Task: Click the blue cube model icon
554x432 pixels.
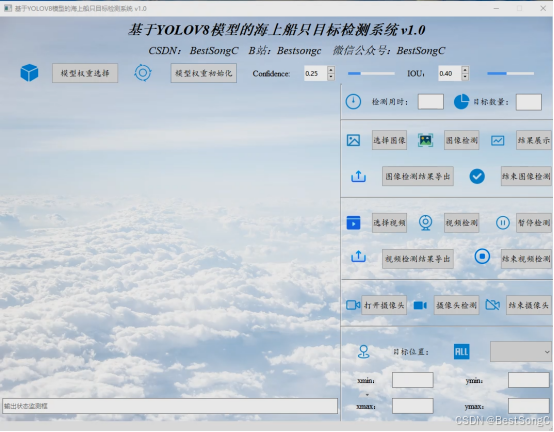Action: [x=29, y=73]
